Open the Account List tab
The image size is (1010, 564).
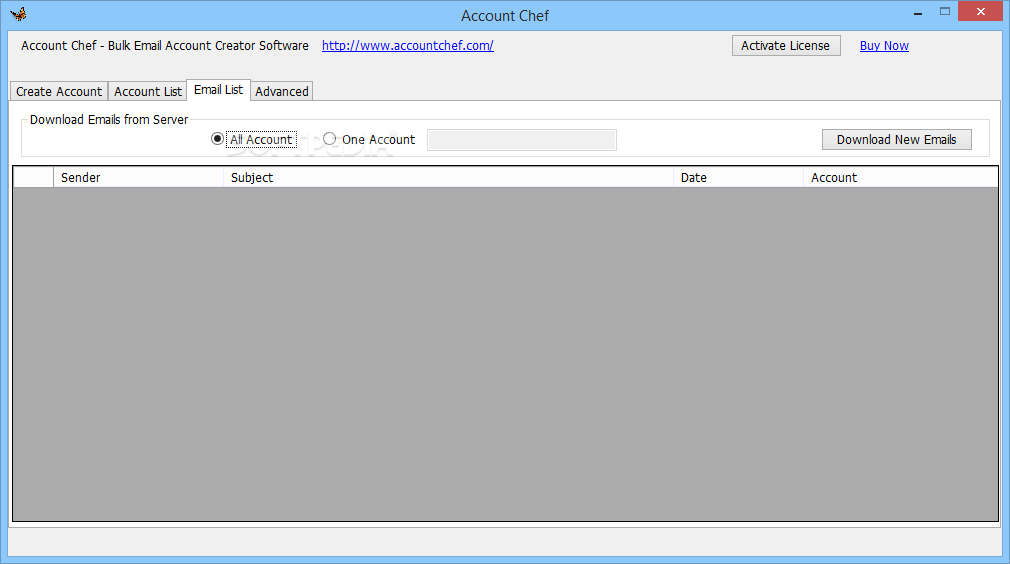(x=148, y=91)
